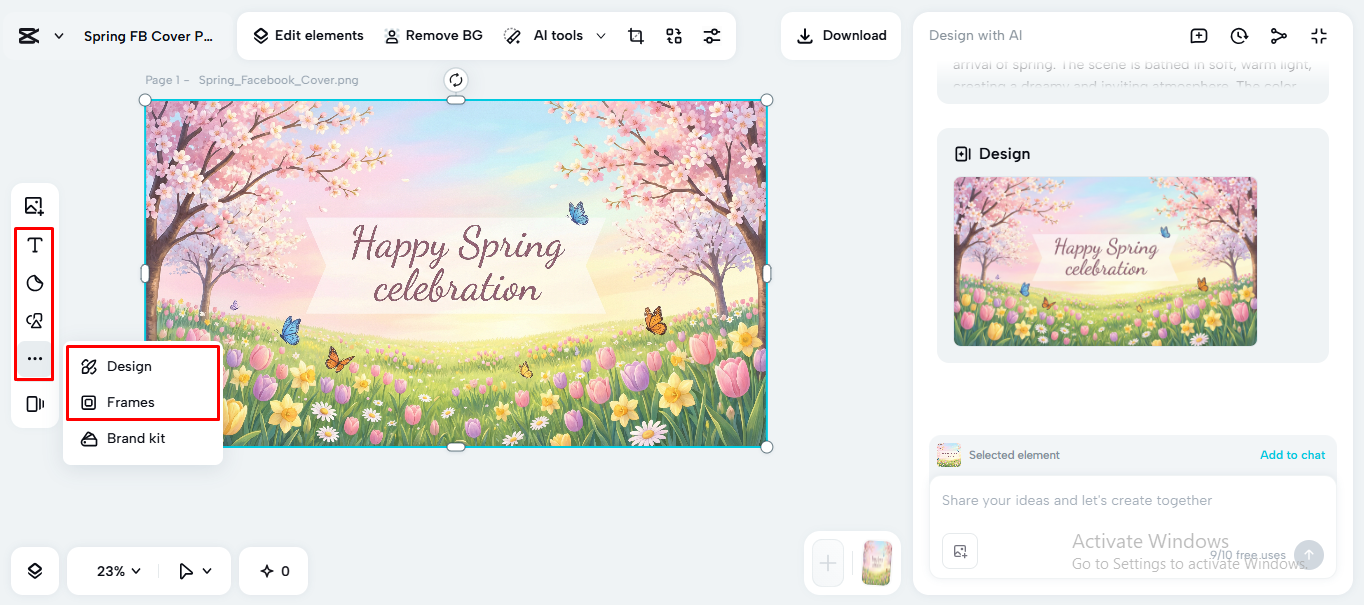Click the attach image icon in chat box
Screen dimensions: 1364x605
960,551
